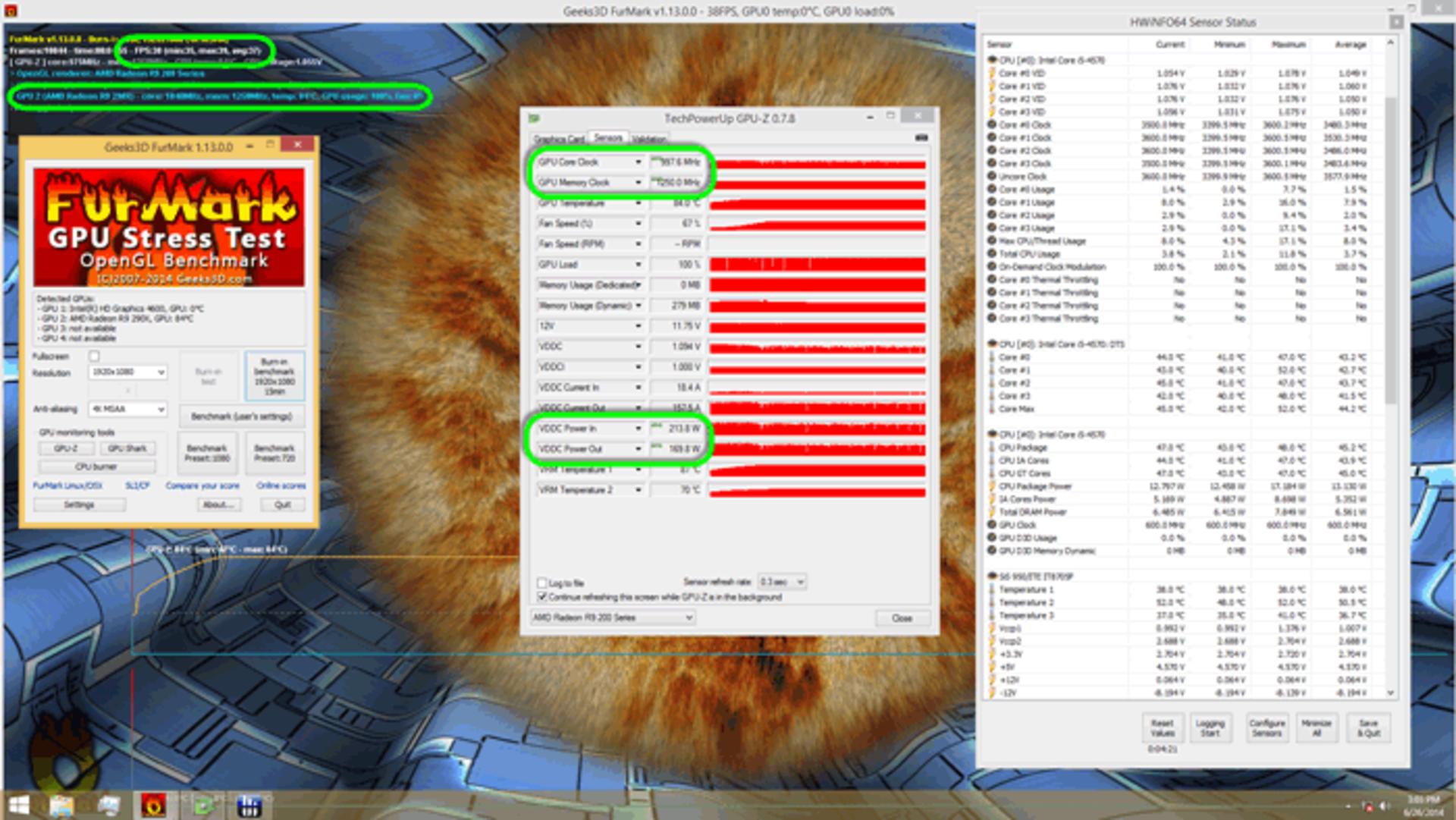This screenshot has width=1456, height=820.
Task: Open the Resolution dropdown in FurMark
Action: [127, 372]
